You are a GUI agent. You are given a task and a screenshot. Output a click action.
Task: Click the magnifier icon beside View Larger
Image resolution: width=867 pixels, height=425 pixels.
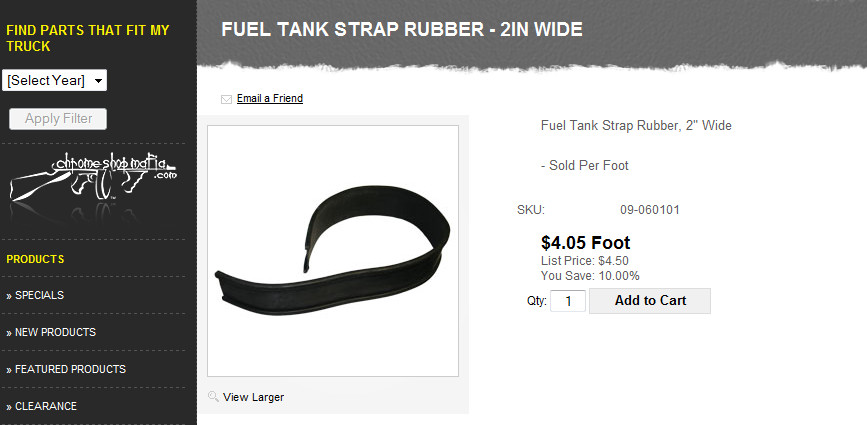pos(213,396)
